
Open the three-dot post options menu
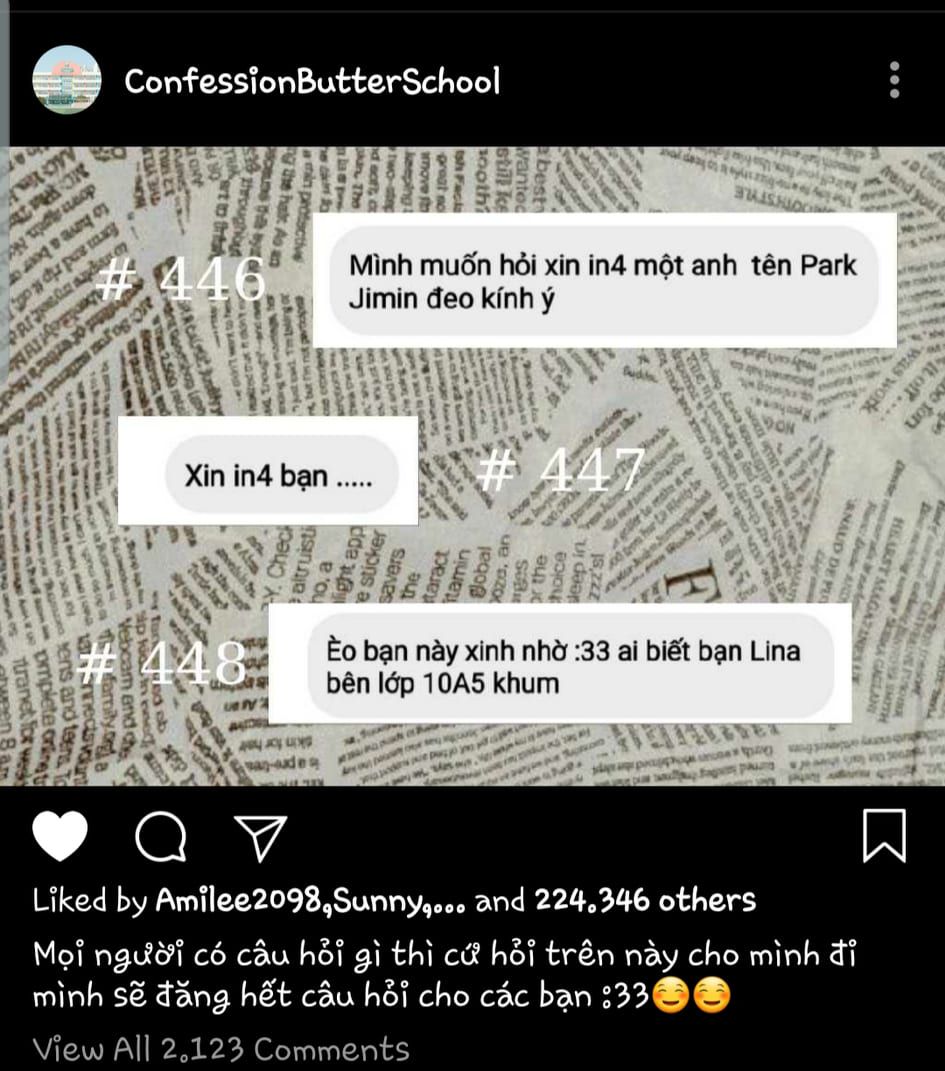894,80
